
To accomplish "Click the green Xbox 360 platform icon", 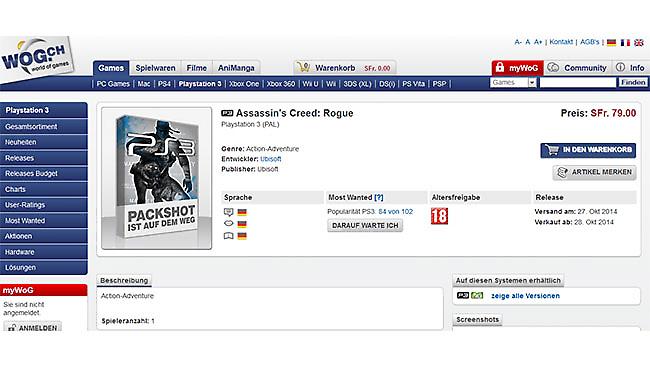I will [477, 296].
